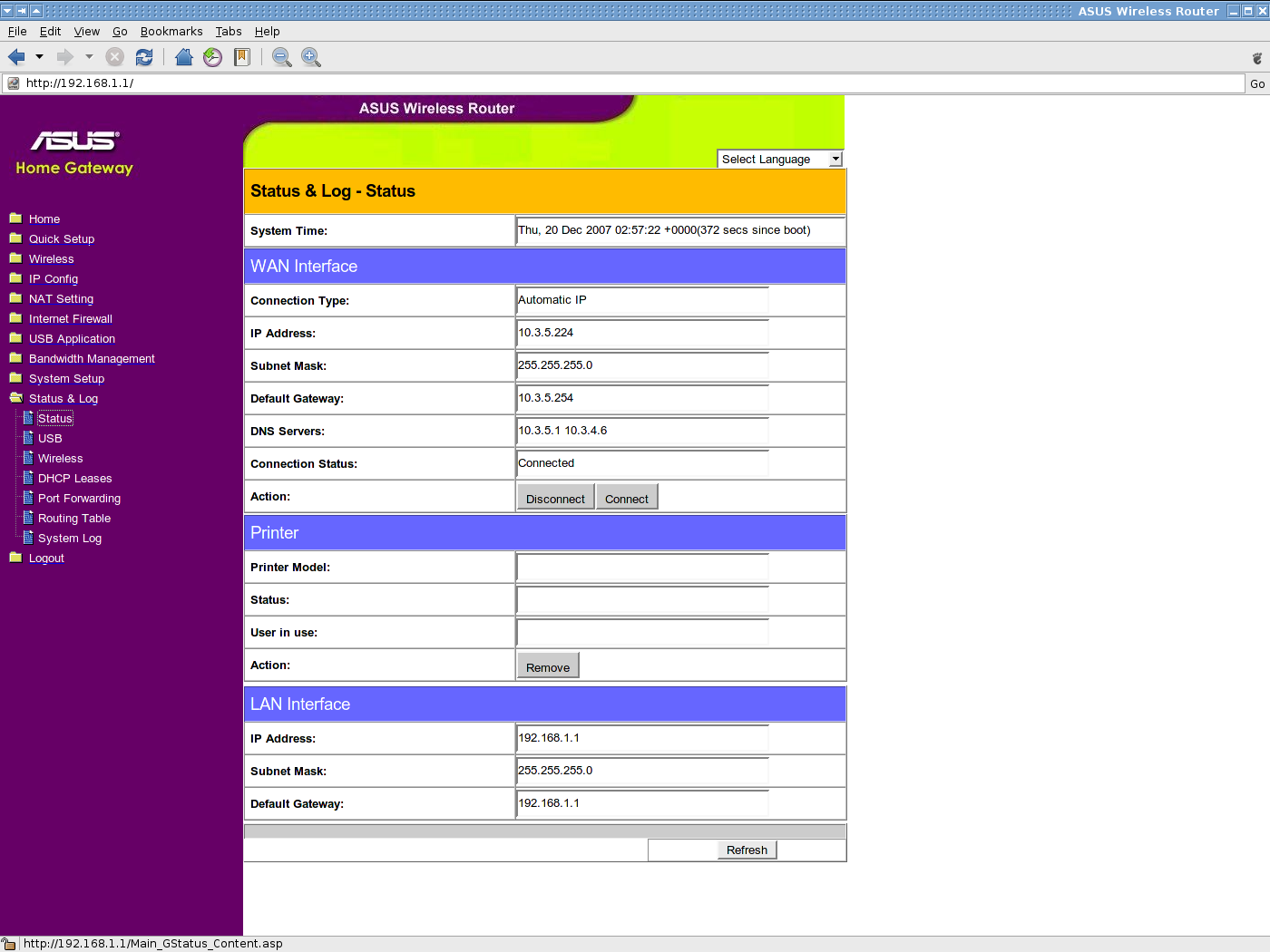Viewport: 1270px width, 952px height.
Task: Go to the home page icon
Action: (184, 57)
